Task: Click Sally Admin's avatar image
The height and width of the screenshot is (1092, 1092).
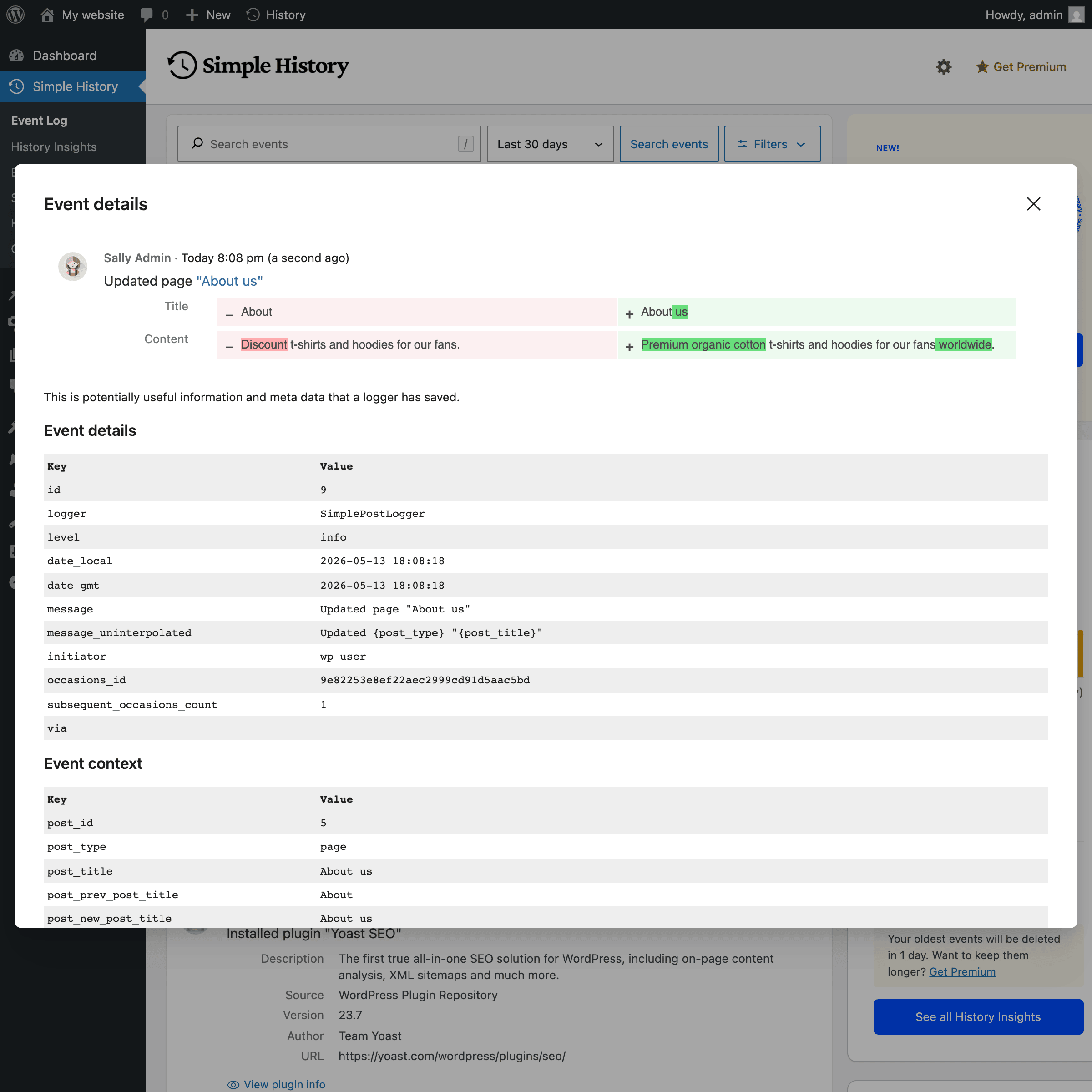Action: pyautogui.click(x=73, y=266)
